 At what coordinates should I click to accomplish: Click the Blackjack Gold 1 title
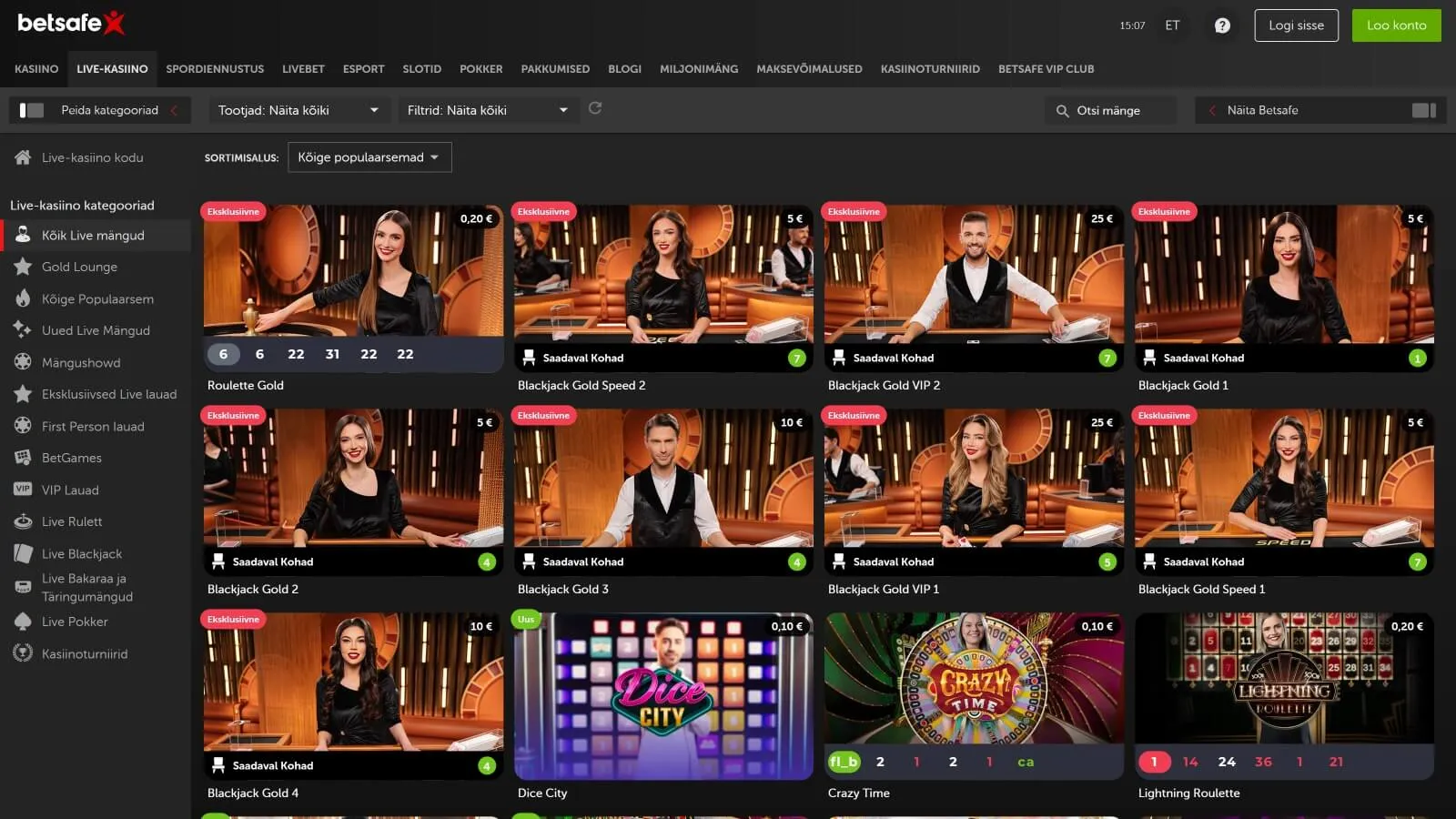(x=1183, y=385)
